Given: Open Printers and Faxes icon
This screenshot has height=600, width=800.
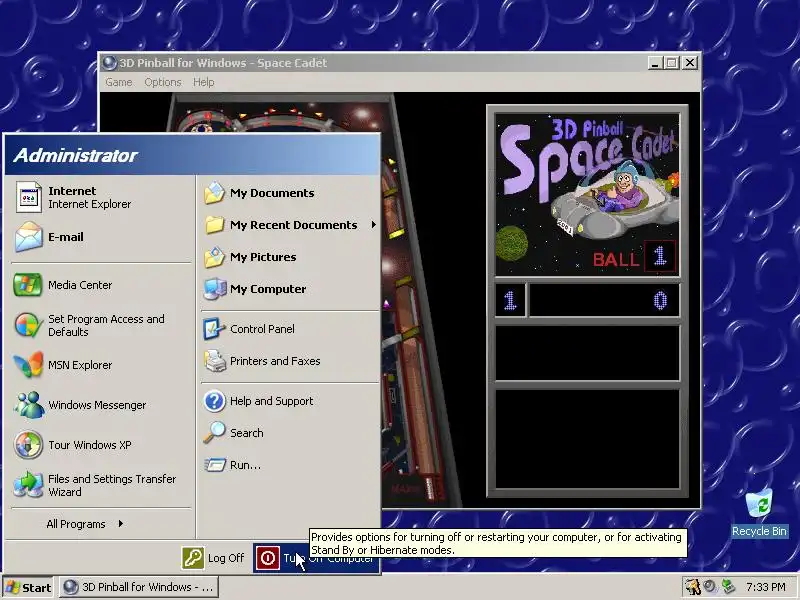Looking at the screenshot, I should click(215, 361).
